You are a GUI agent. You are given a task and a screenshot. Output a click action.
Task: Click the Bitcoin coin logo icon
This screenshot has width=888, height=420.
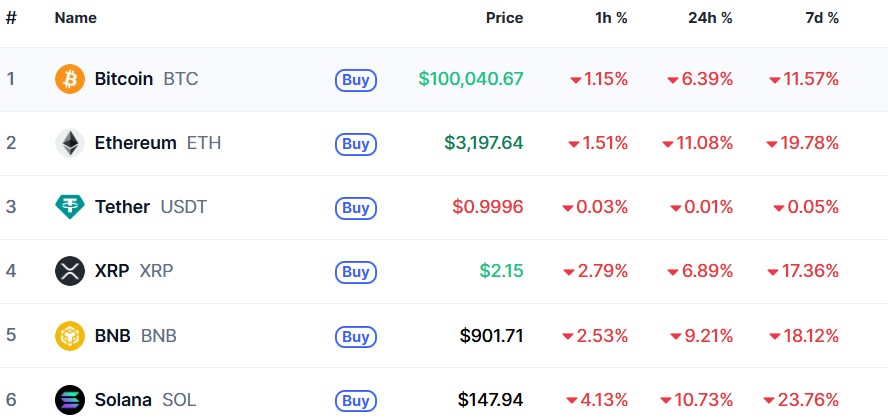70,79
